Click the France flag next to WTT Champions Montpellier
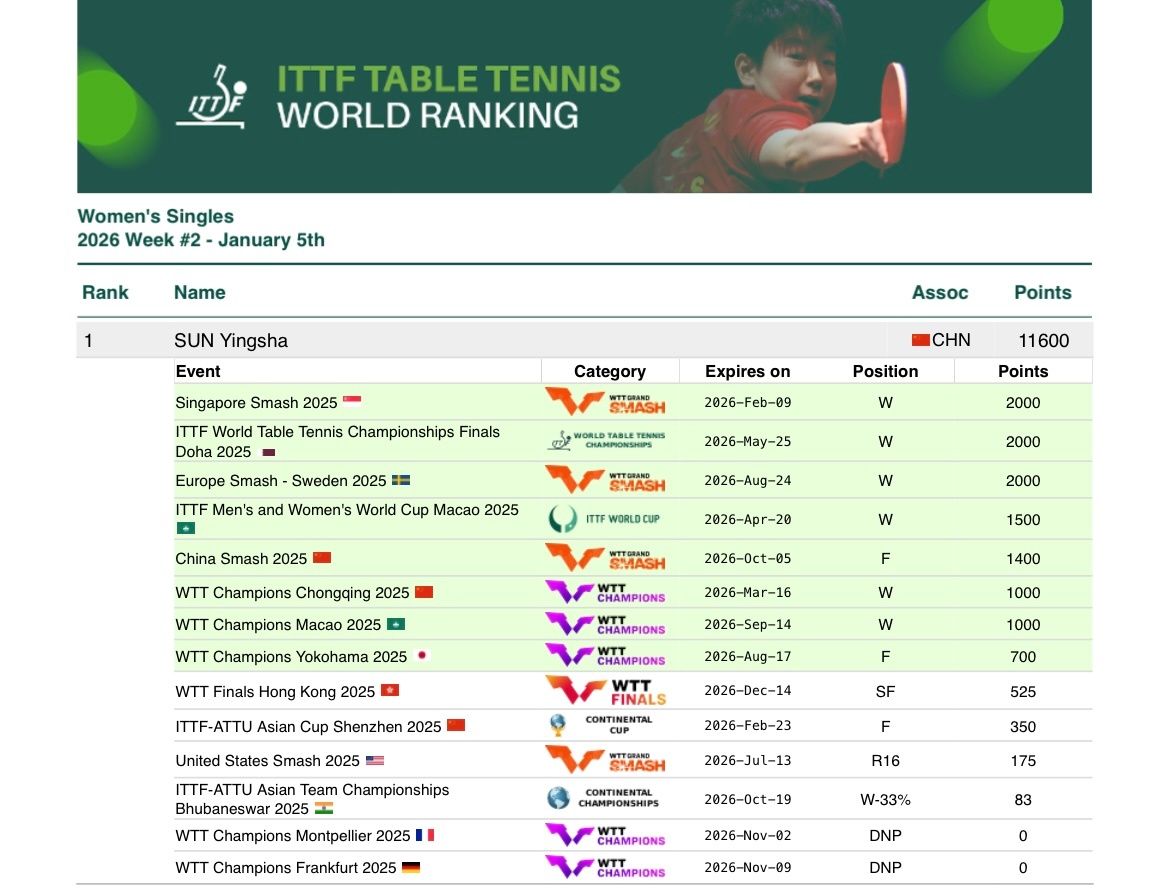This screenshot has width=1150, height=891. 425,835
